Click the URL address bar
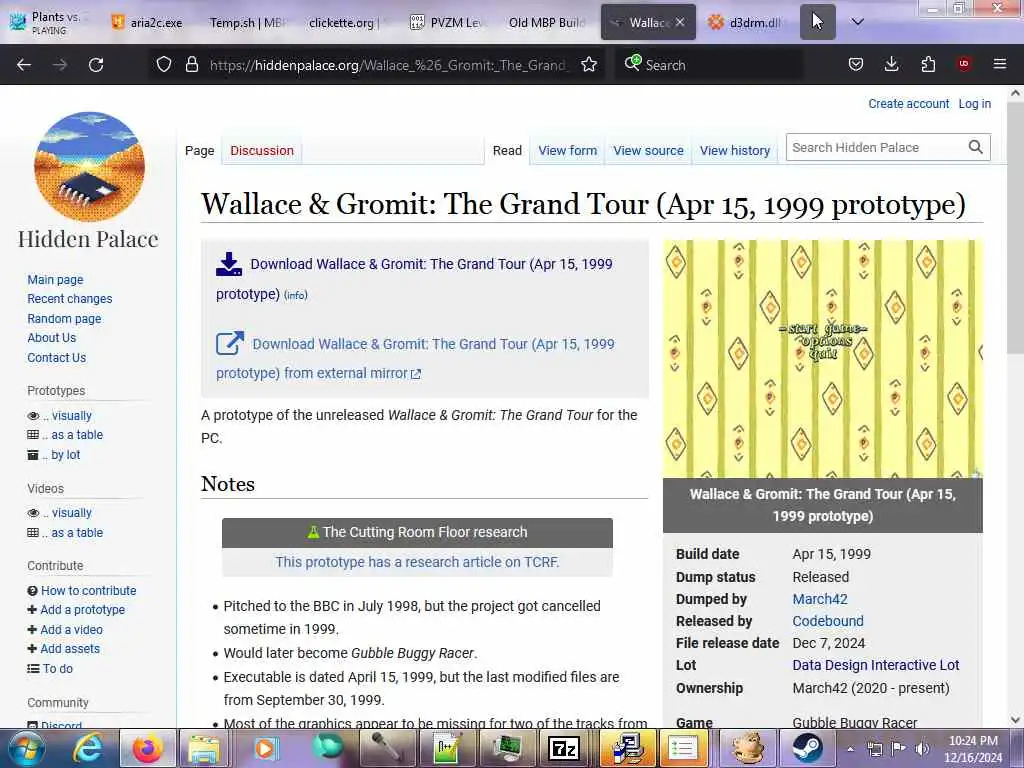1024x768 pixels. [x=389, y=65]
